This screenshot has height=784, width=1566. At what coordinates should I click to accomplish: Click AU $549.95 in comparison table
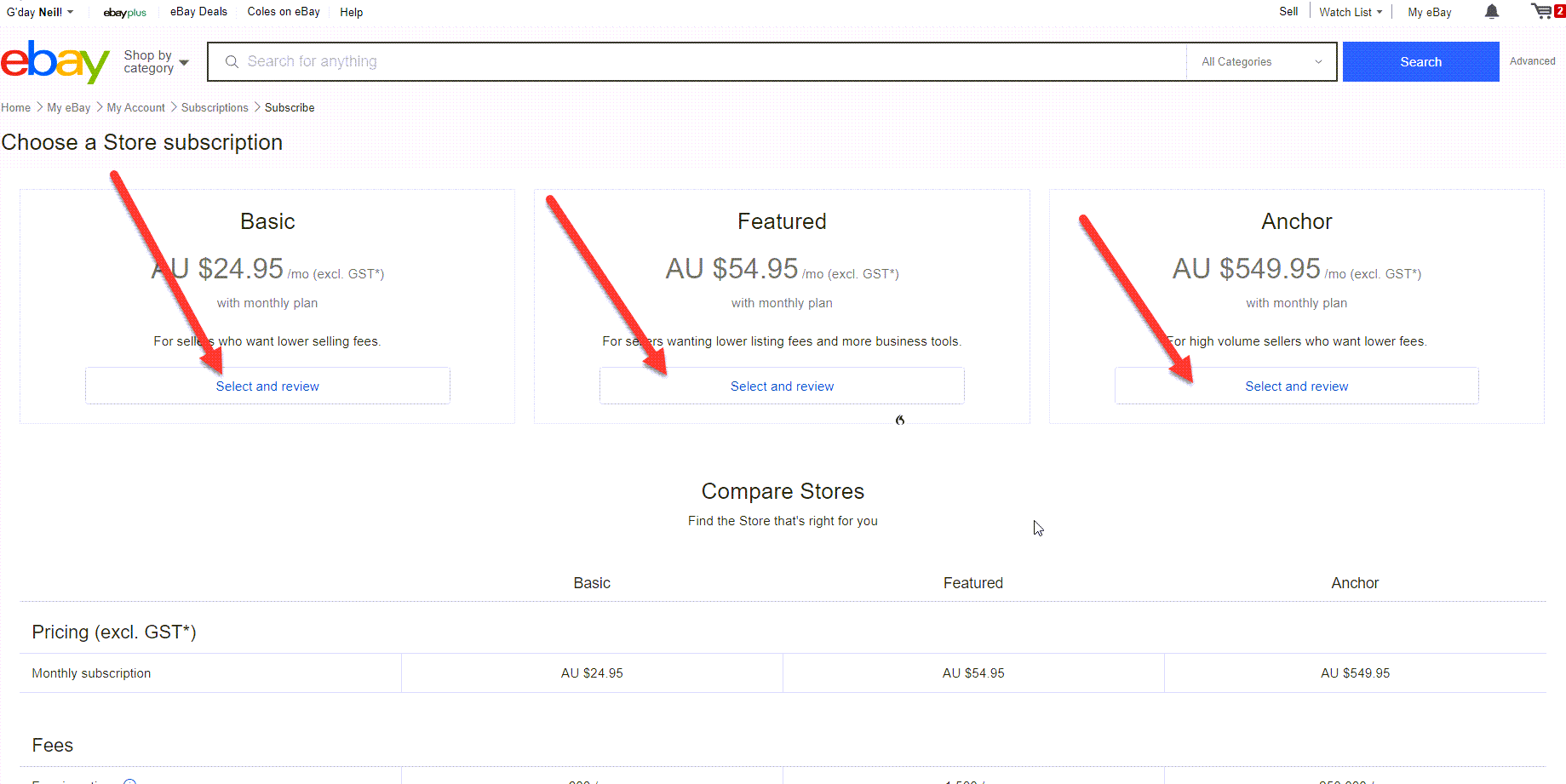(x=1355, y=673)
